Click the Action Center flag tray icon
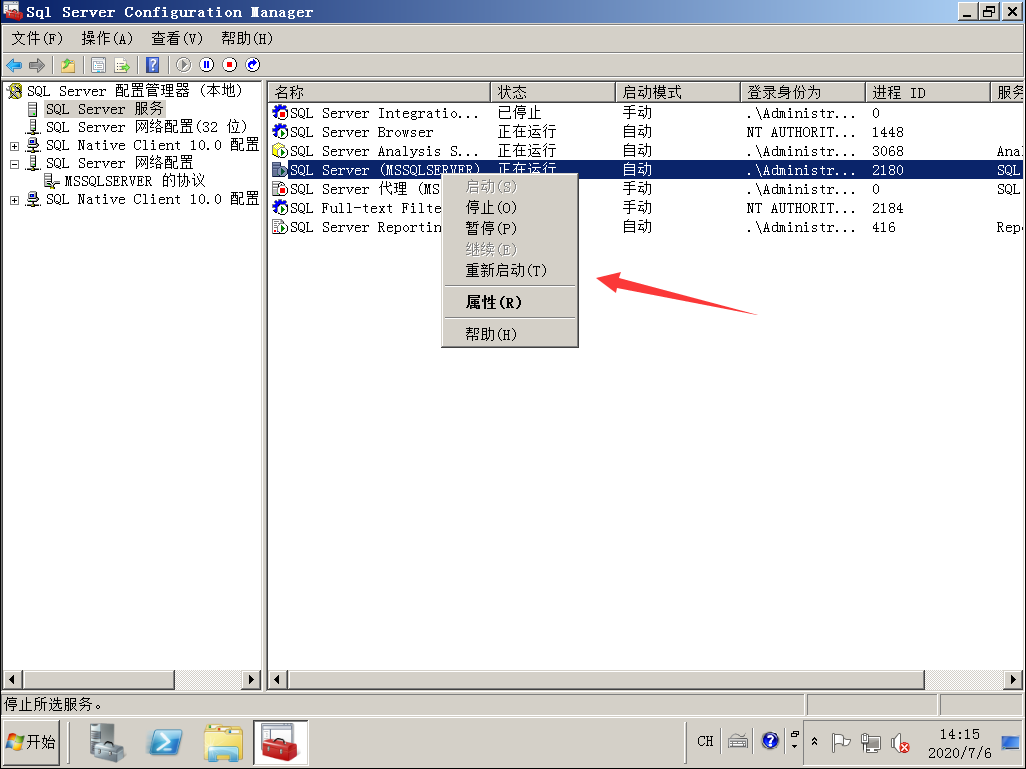1026x769 pixels. coord(840,743)
